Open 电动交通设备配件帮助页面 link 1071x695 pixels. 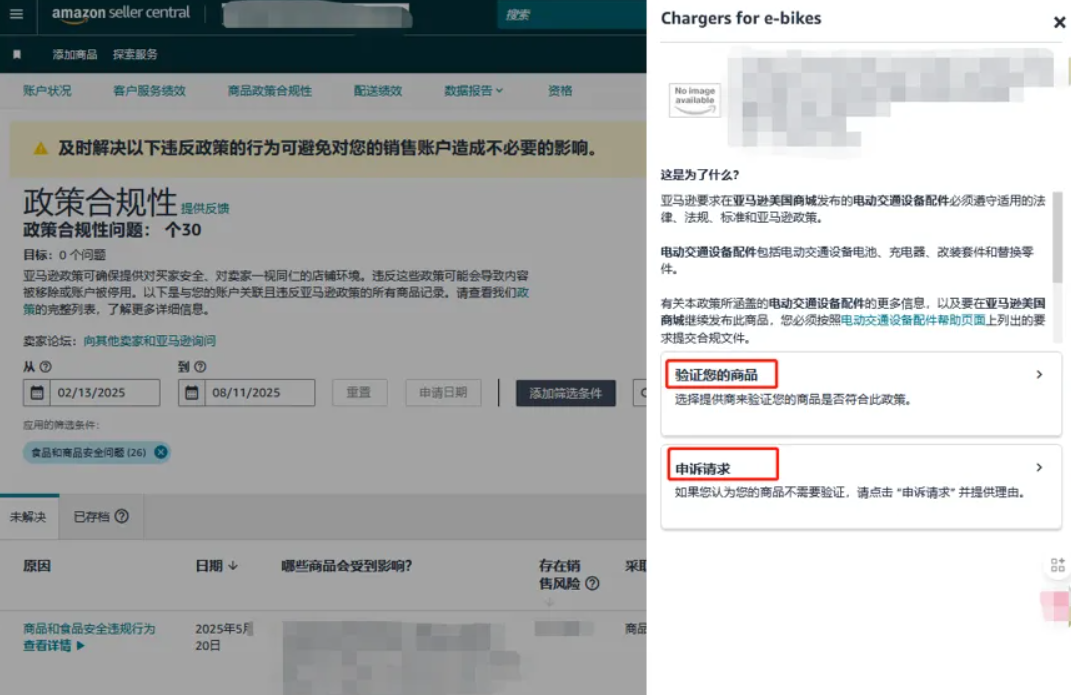point(913,320)
